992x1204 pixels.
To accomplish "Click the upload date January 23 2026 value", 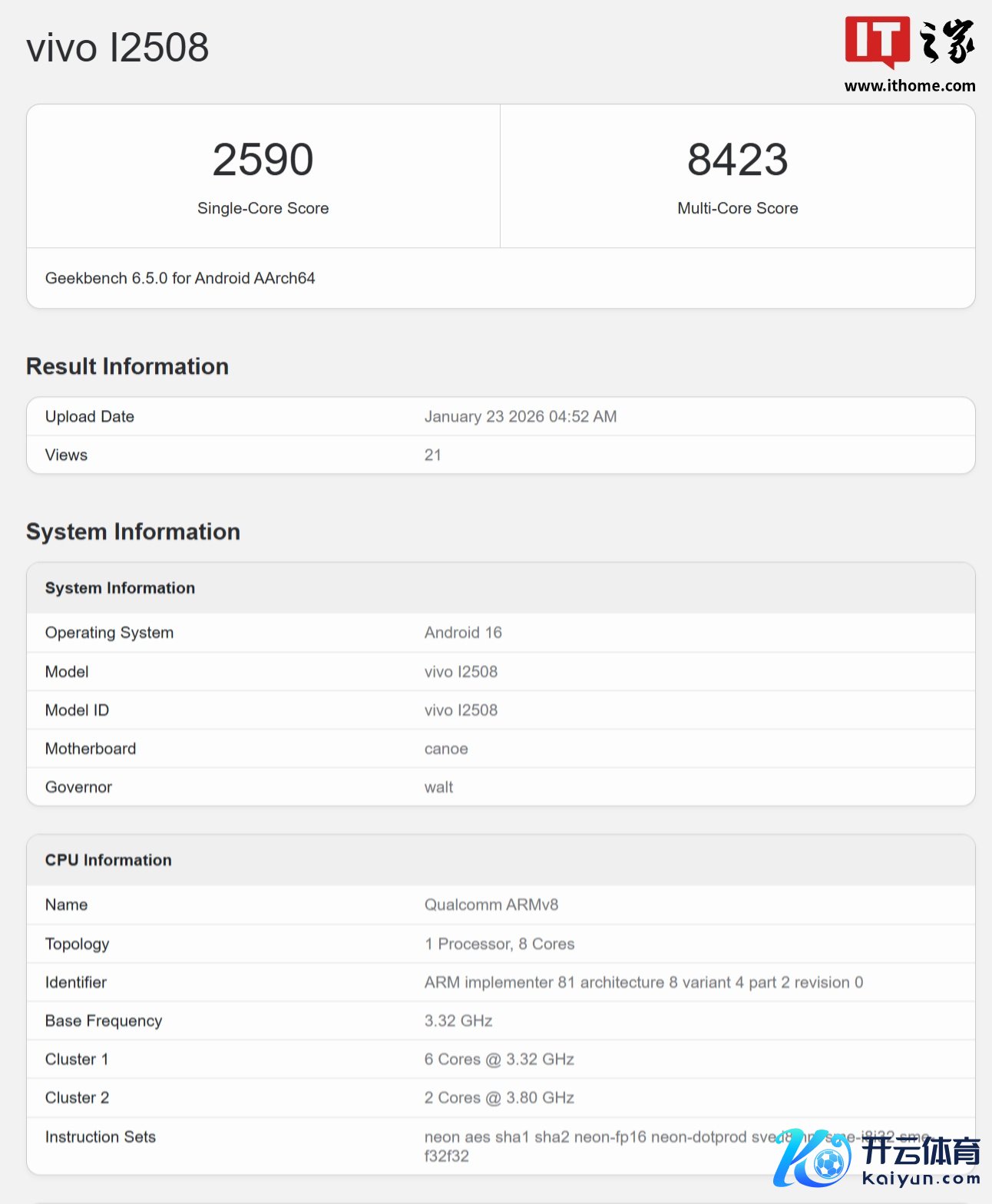I will pyautogui.click(x=520, y=416).
